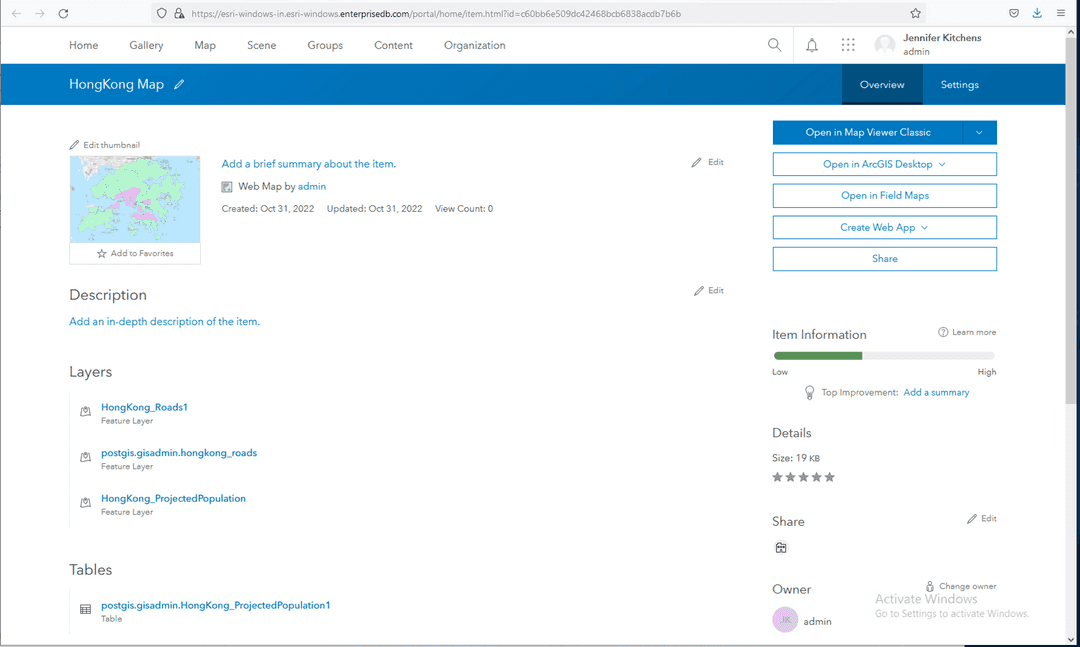The width and height of the screenshot is (1080, 647).
Task: Switch to the Settings tab
Action: (959, 85)
